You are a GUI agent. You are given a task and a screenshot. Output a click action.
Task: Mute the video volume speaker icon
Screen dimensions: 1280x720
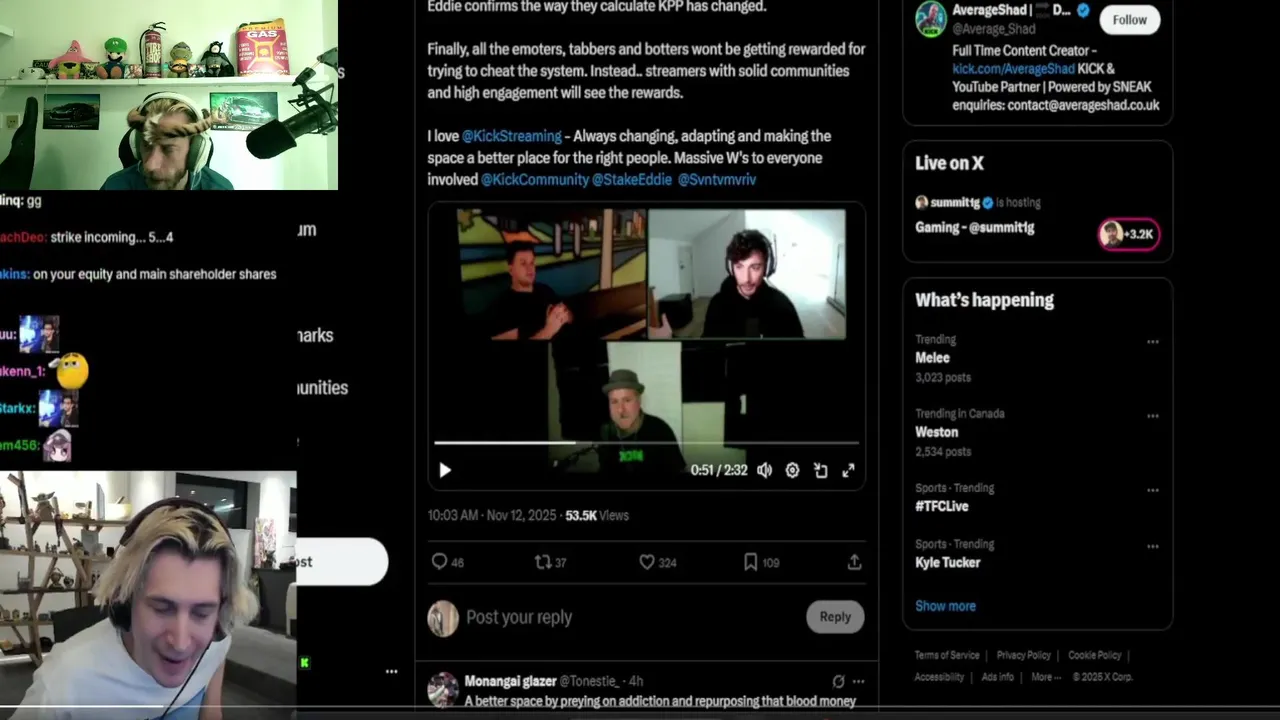tap(765, 470)
